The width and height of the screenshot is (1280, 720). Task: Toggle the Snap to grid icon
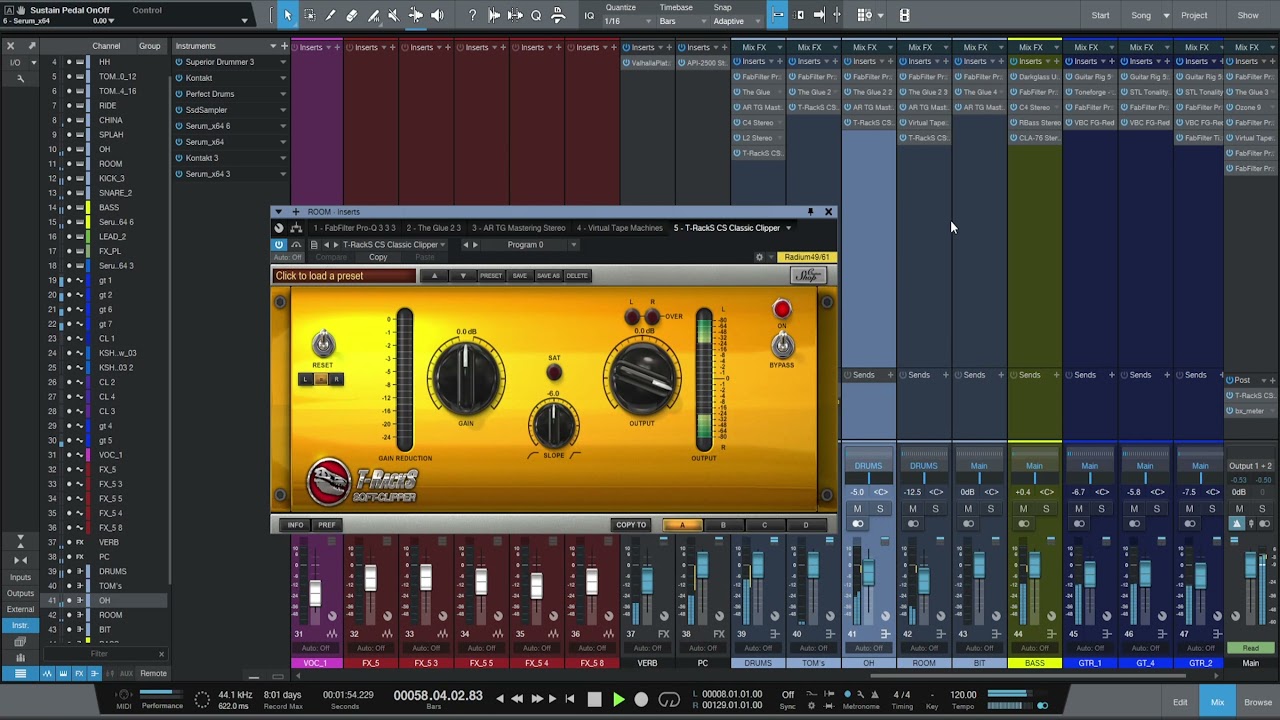(778, 15)
